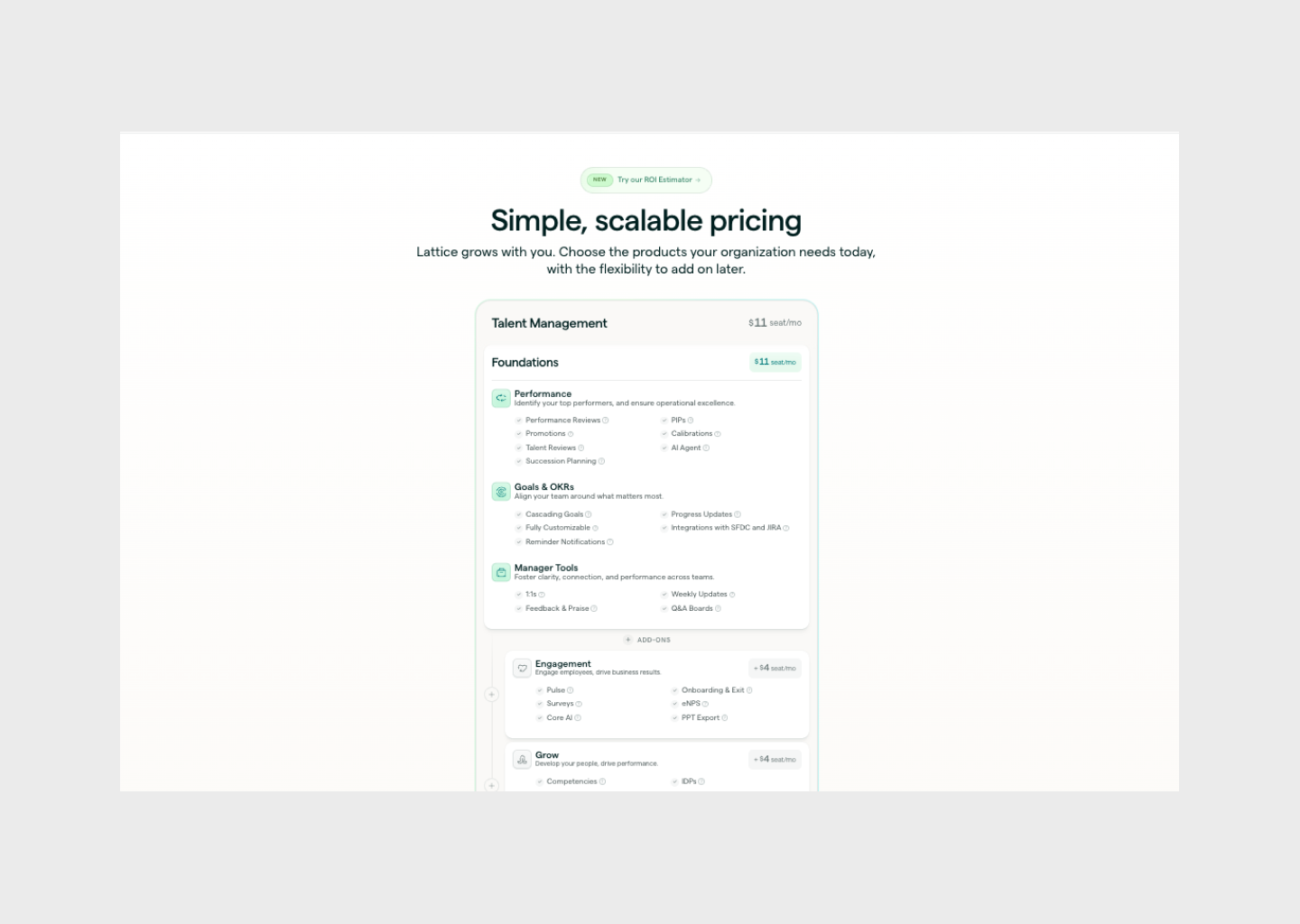Click info icon beside AI Agent

pyautogui.click(x=706, y=448)
